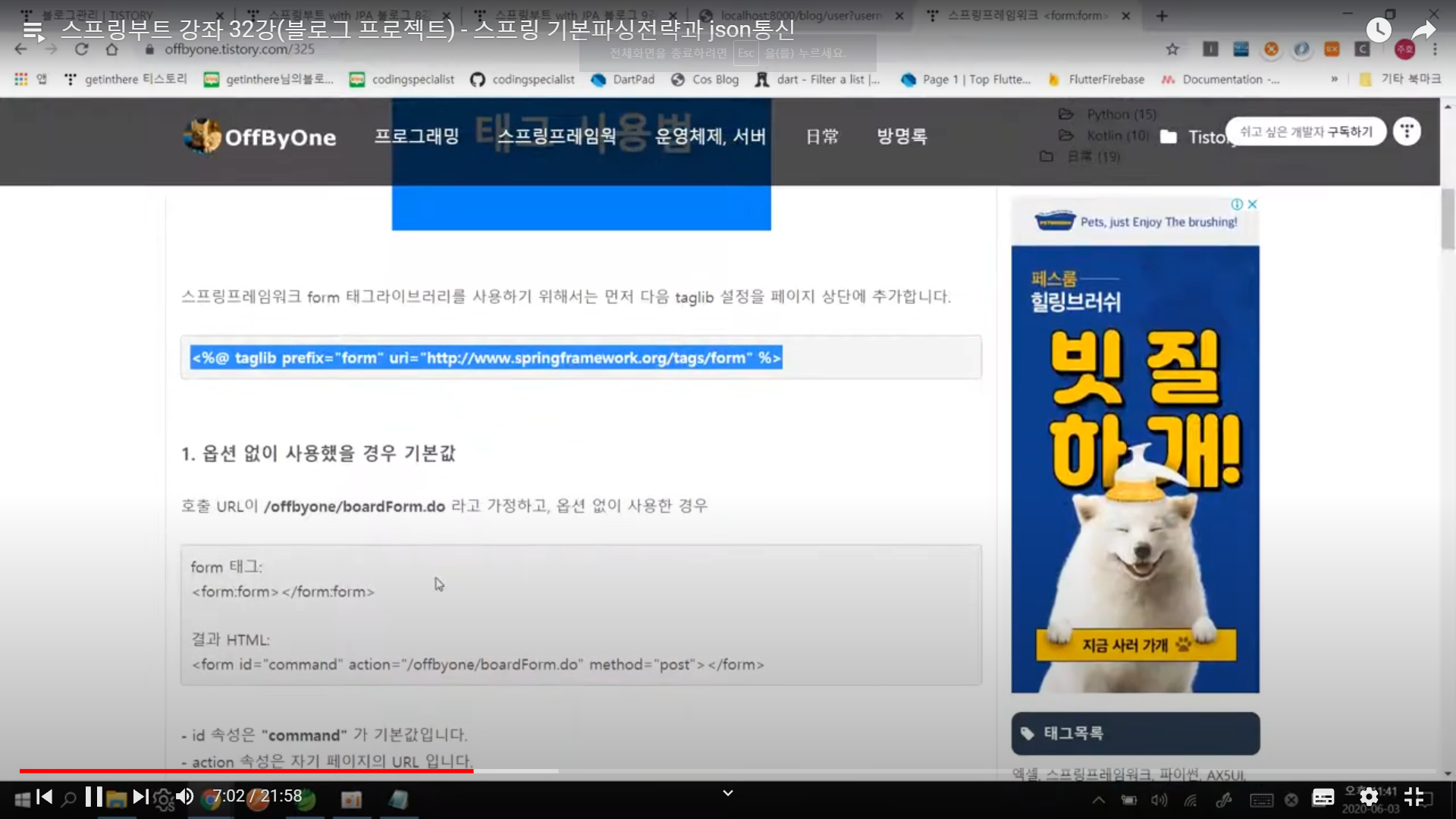Click the address bar showing offbyone.tistory.com/325
This screenshot has width=1456, height=819.
240,49
